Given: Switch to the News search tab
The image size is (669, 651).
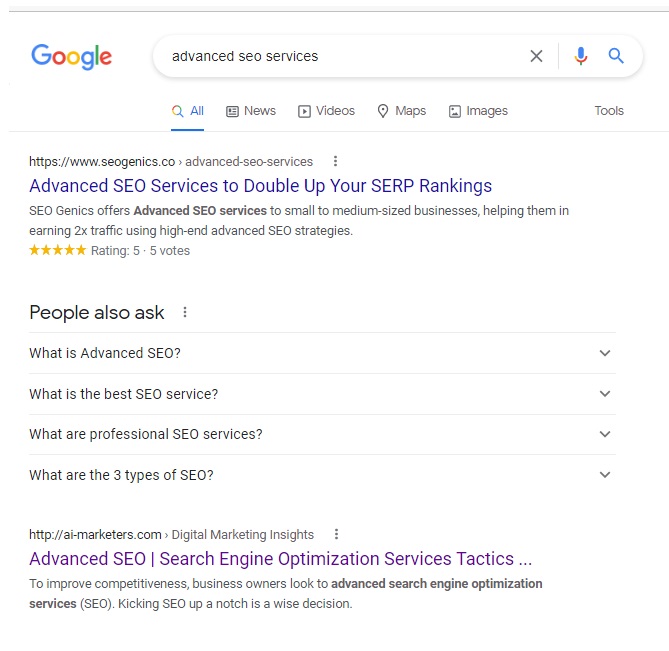Looking at the screenshot, I should point(251,111).
